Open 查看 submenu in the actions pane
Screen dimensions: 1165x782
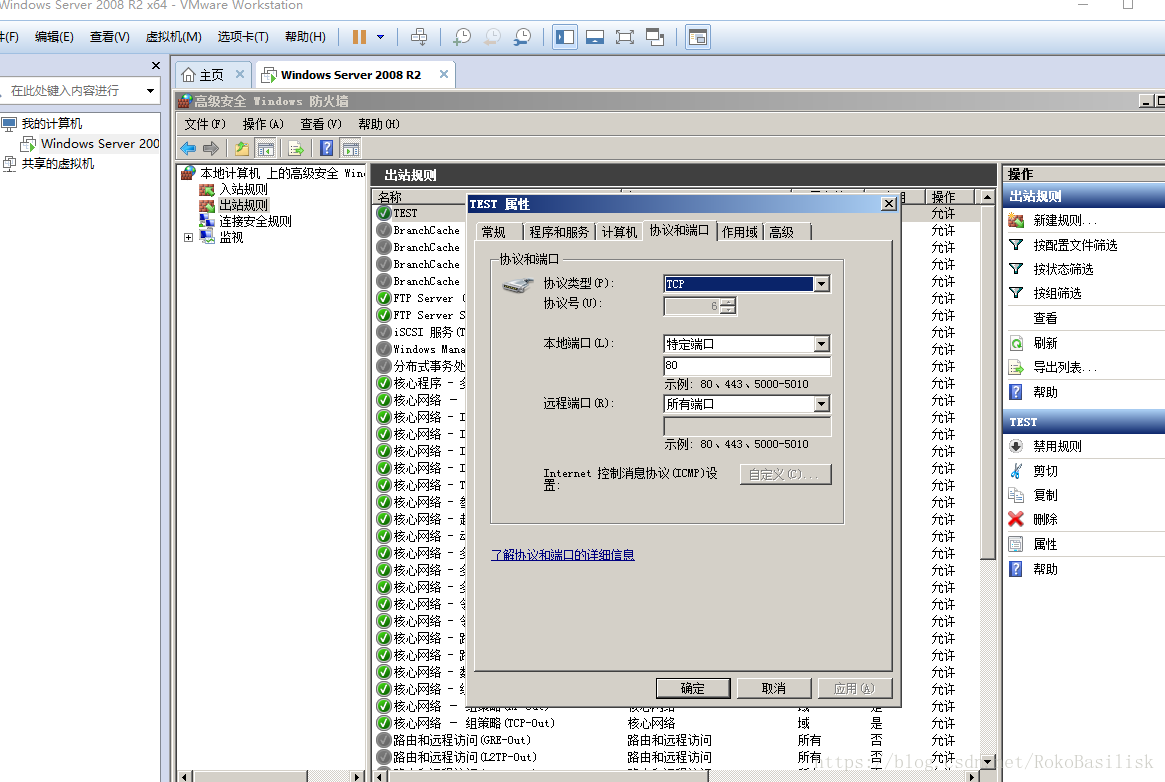coord(1045,318)
